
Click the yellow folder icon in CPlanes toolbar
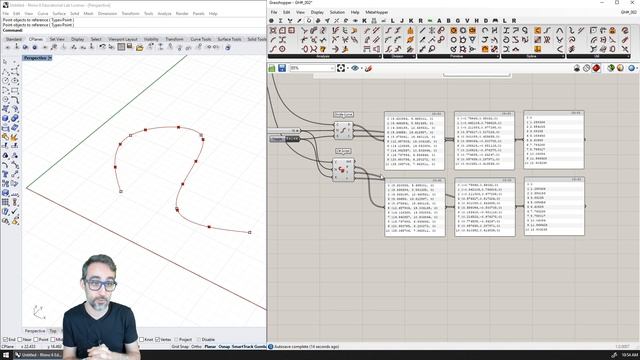click(x=140, y=47)
